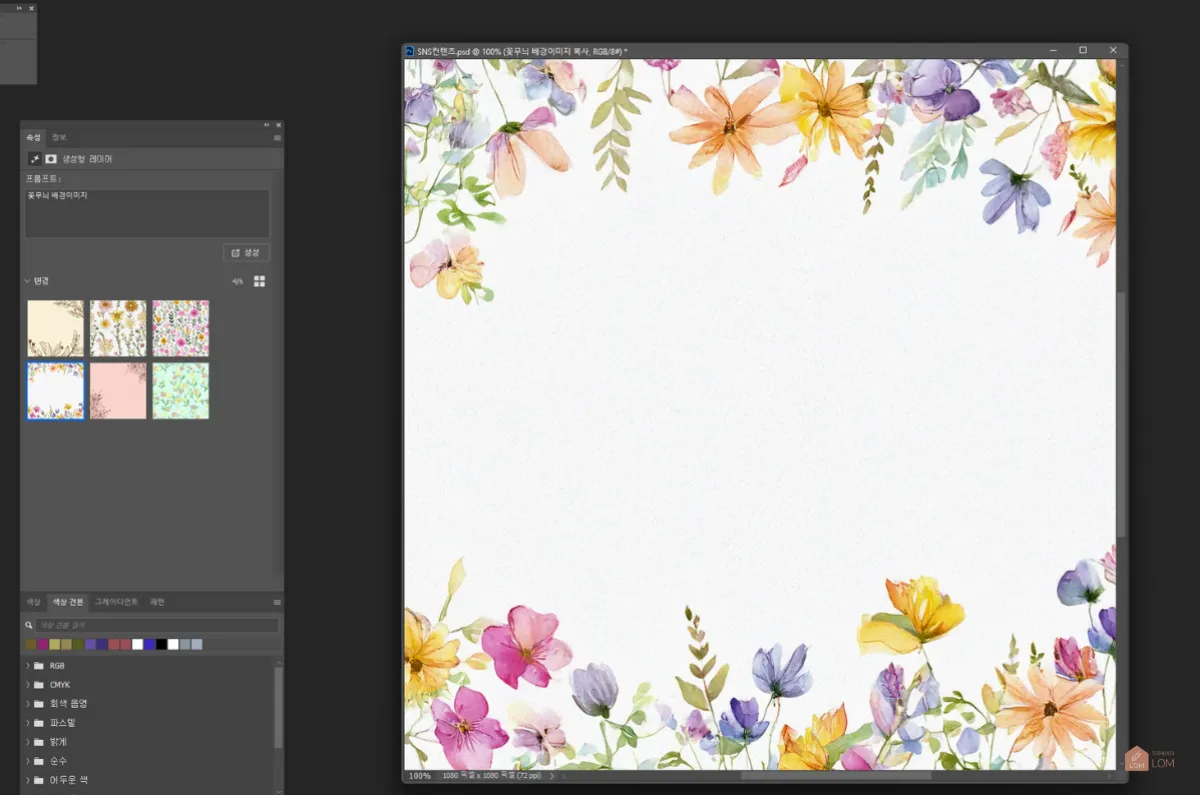Screen dimensions: 1200x795
Task: Select the white wildflower pattern variation
Action: [x=118, y=328]
